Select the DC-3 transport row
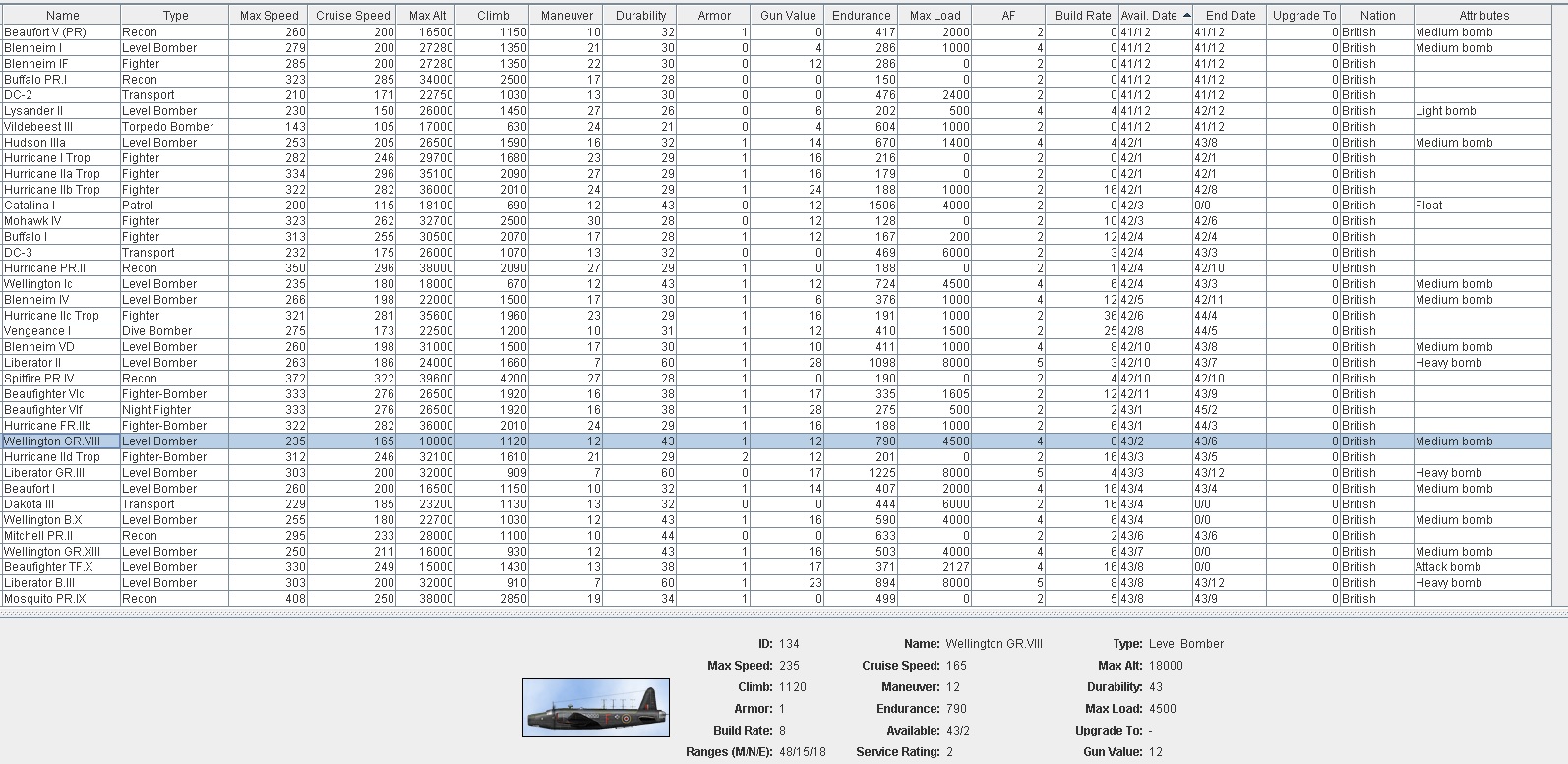Screen dimensions: 1568x764 tap(777, 253)
